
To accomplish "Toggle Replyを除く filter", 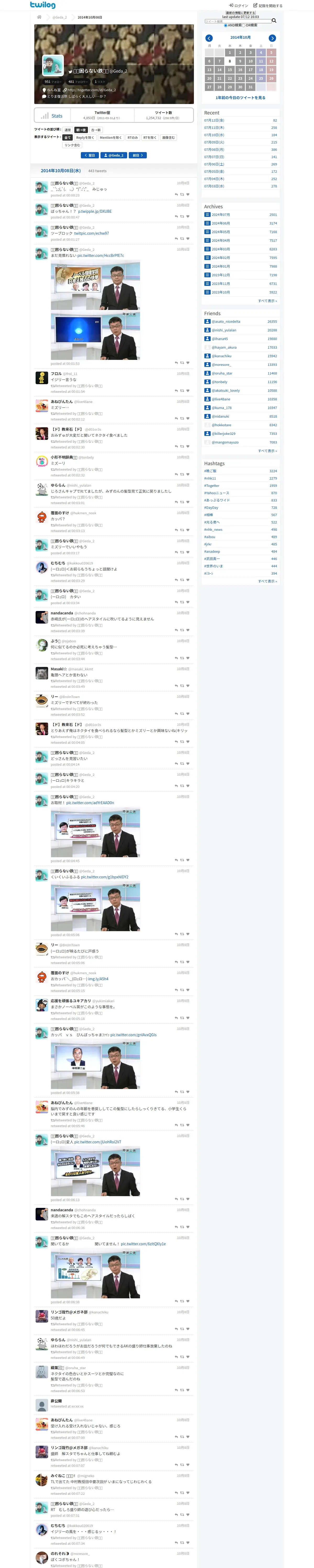I will 85,137.
